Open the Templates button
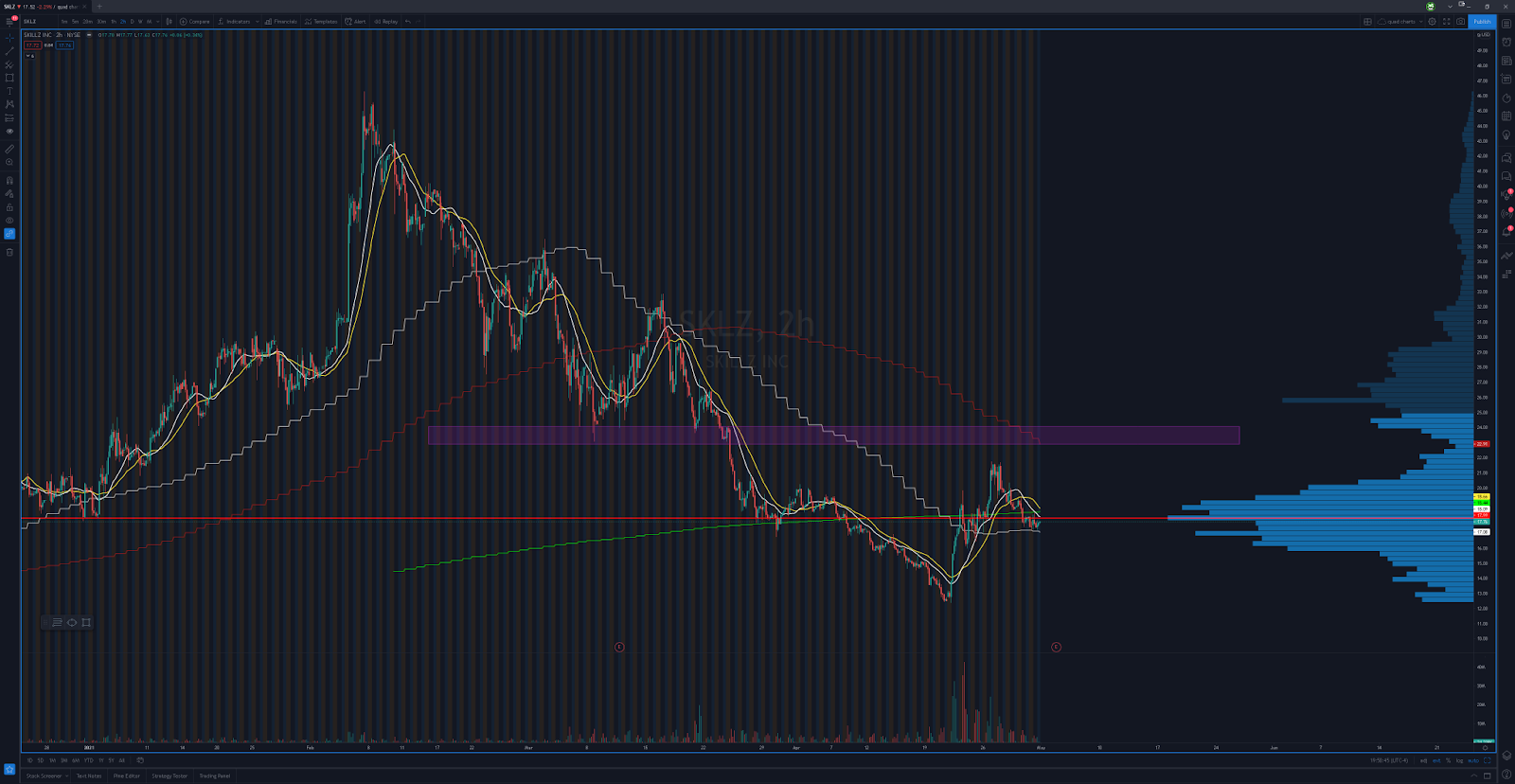 (321, 22)
